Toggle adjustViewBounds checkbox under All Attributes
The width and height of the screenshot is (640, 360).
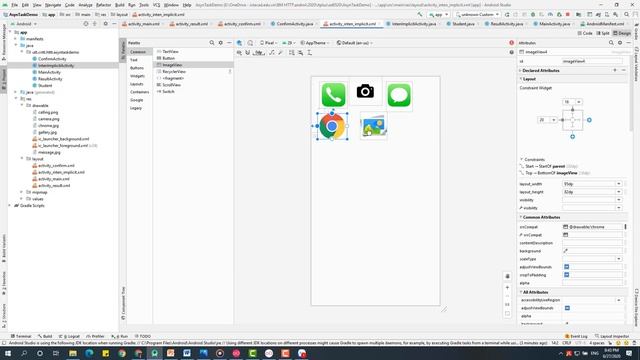567,308
